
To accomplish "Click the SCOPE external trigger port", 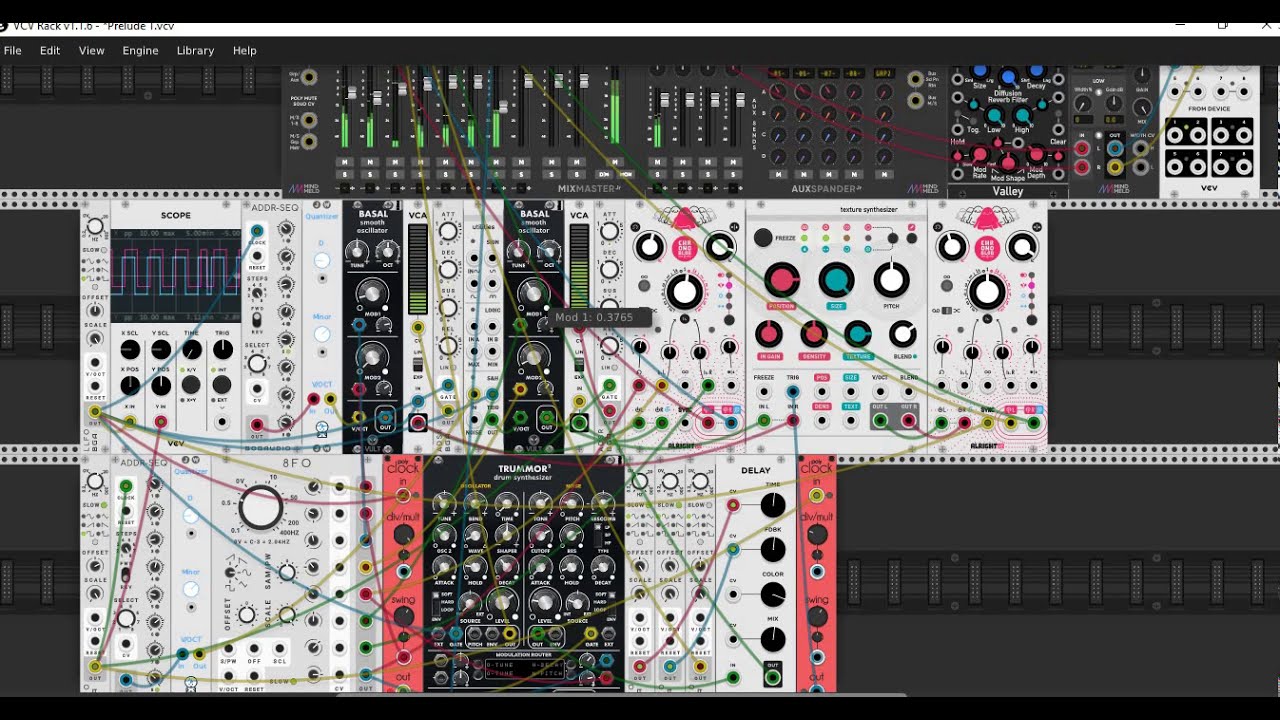I will click(223, 423).
